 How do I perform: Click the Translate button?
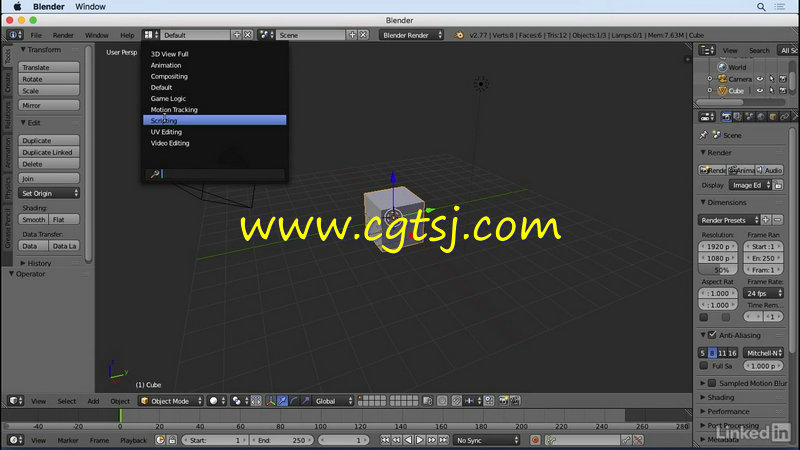(x=49, y=67)
